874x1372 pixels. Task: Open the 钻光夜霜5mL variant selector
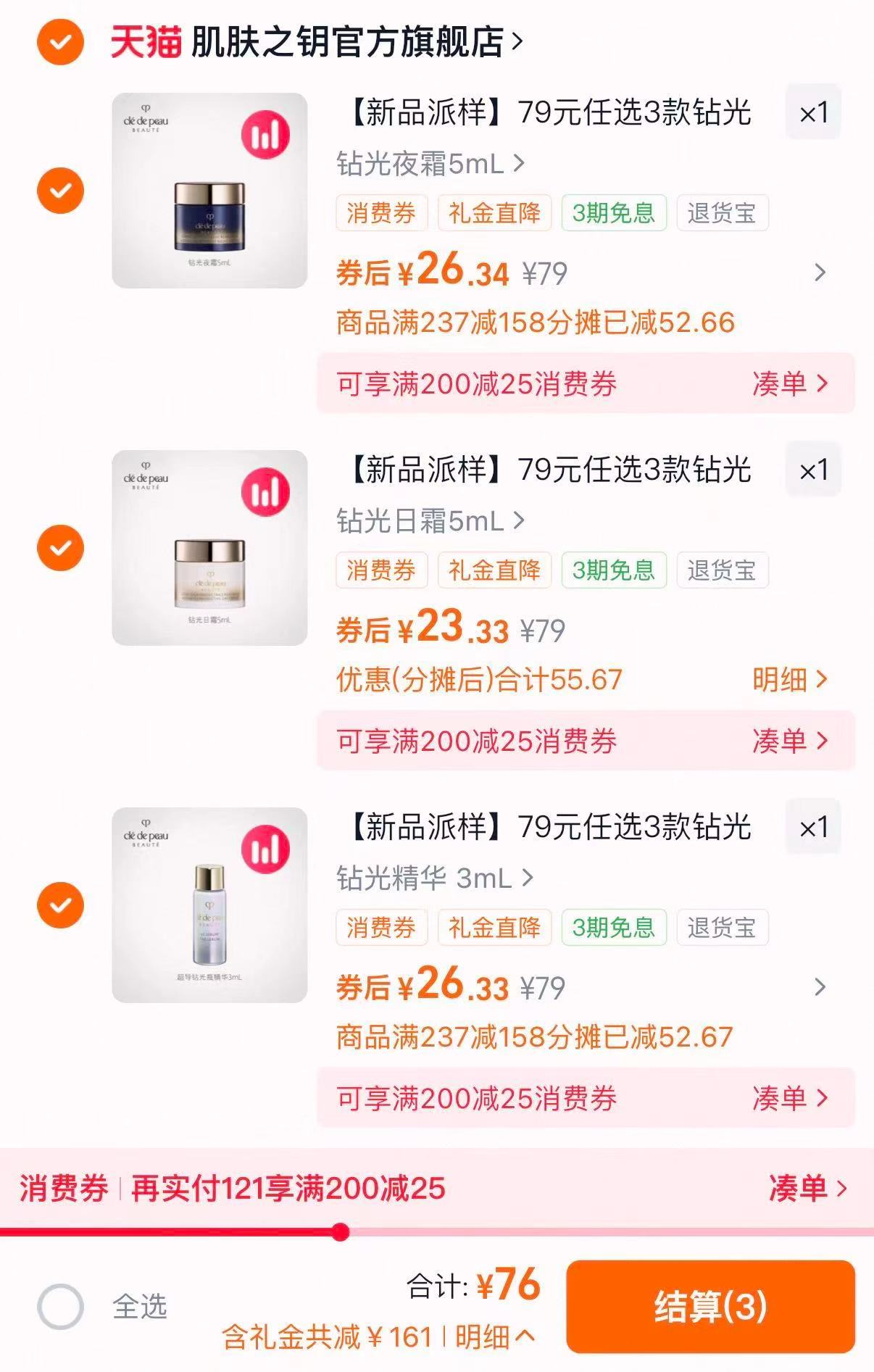(x=430, y=165)
